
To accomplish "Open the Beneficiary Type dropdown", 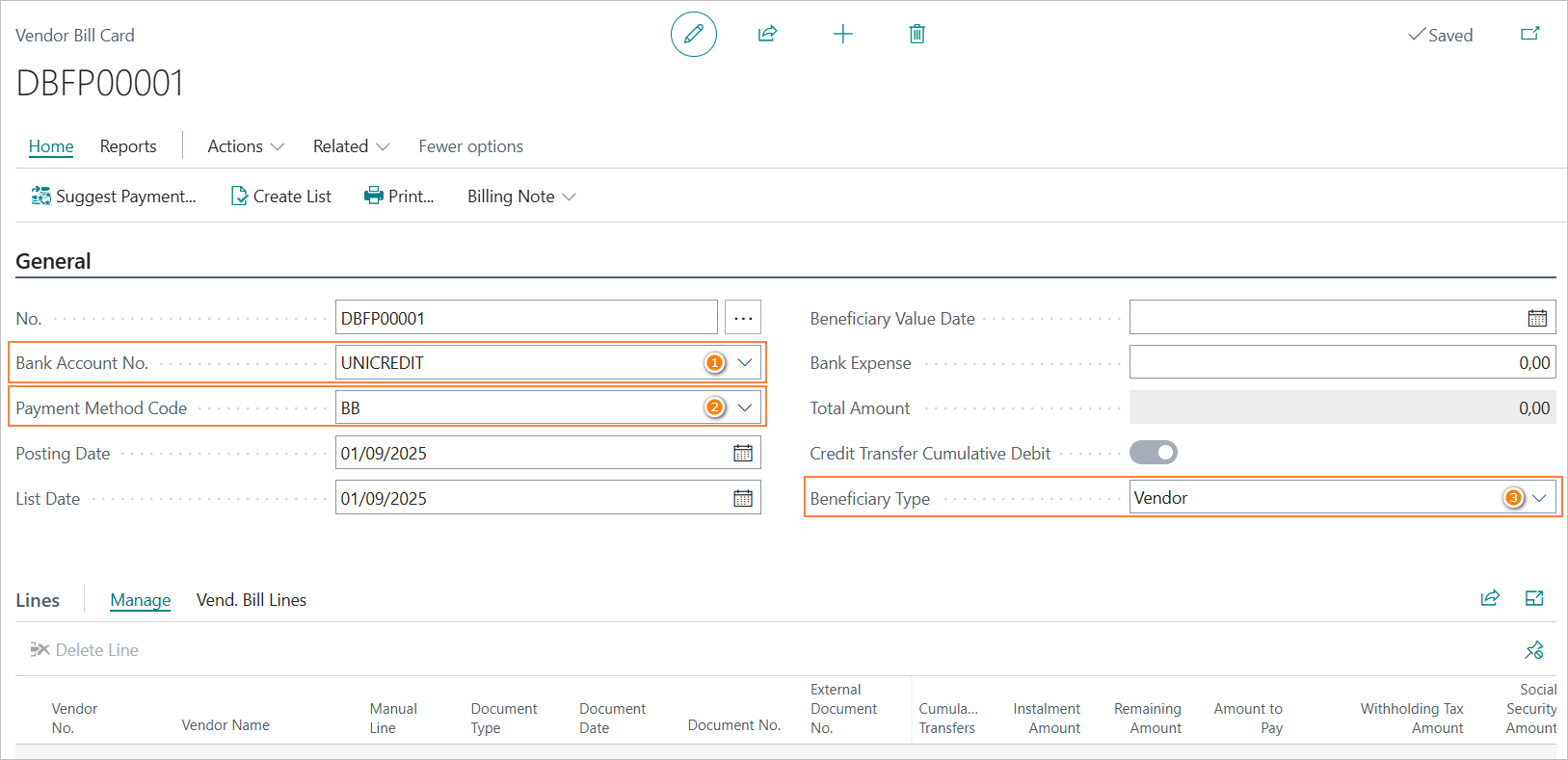I will click(x=1539, y=498).
